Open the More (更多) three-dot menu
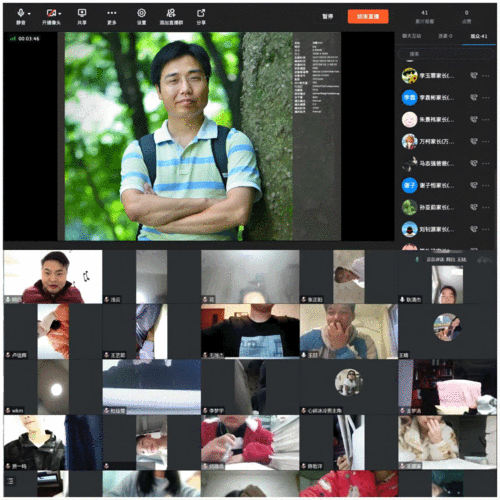Screen dimensions: 500x500 [x=112, y=16]
